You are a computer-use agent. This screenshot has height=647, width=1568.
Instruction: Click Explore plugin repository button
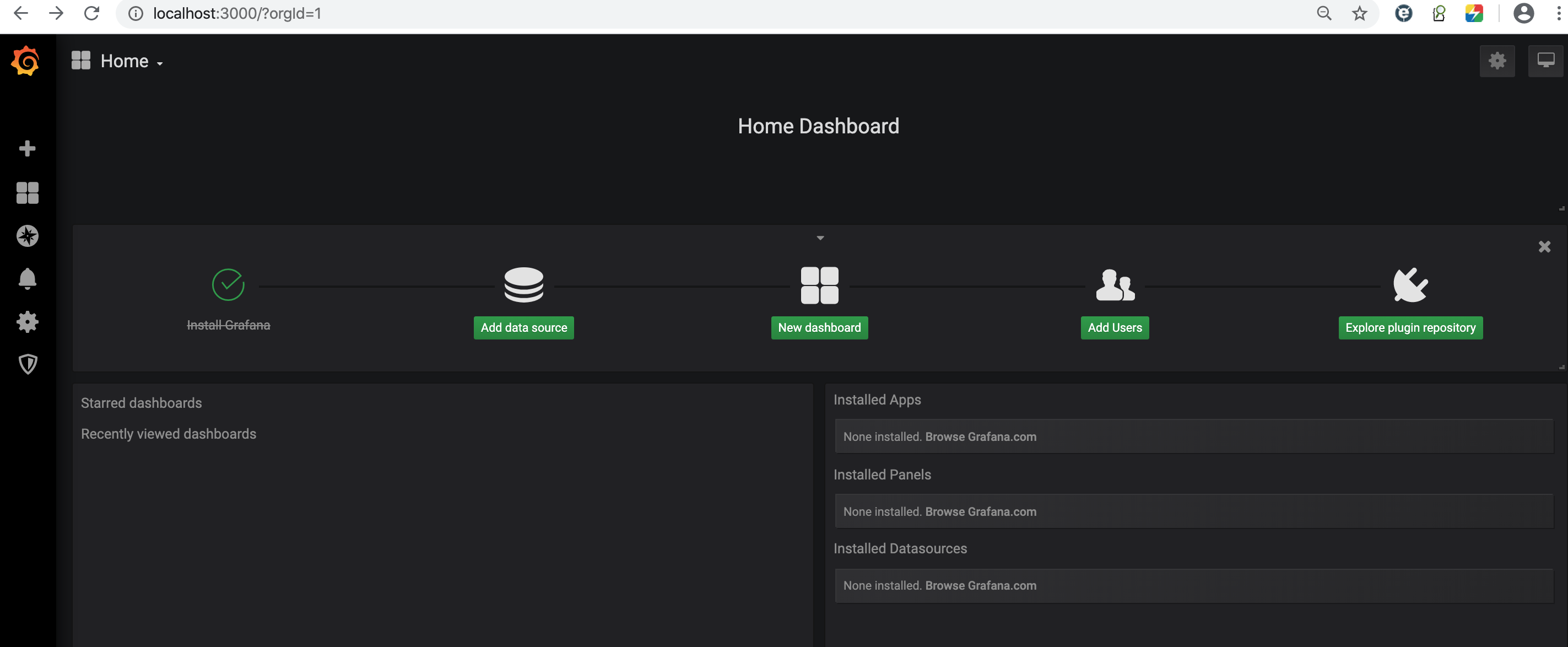(x=1410, y=327)
